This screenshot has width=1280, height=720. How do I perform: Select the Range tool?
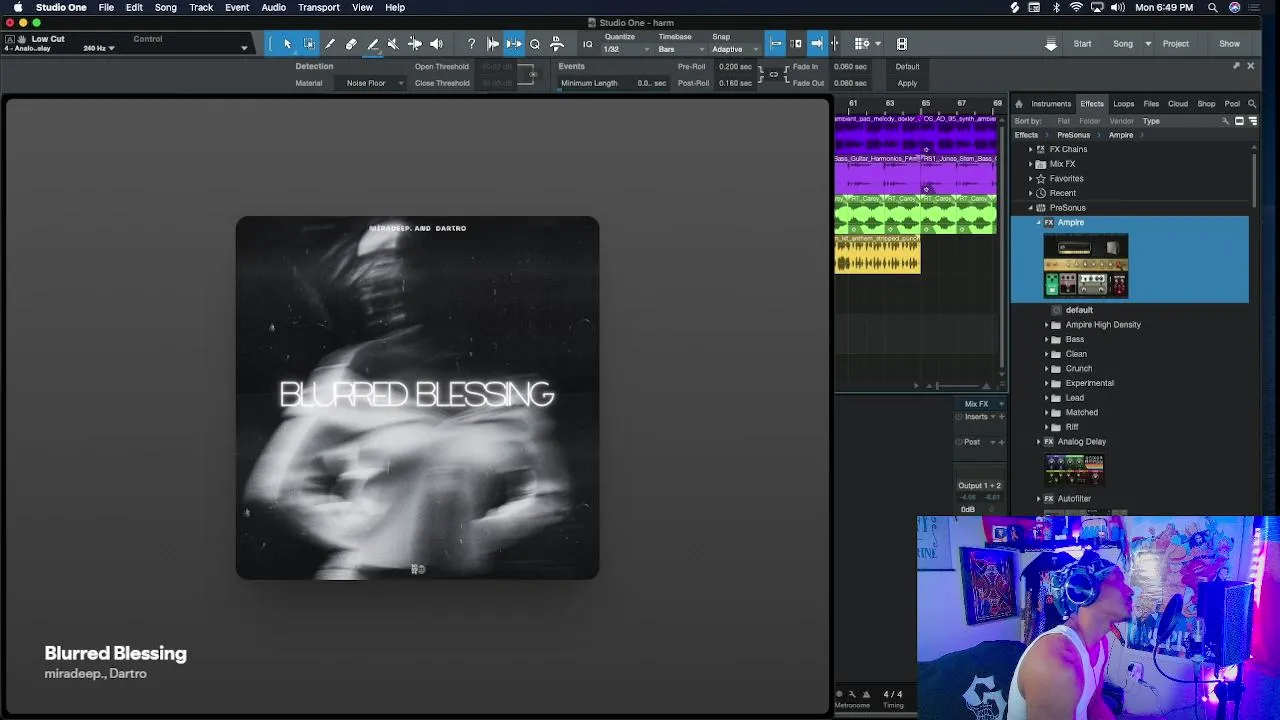[309, 44]
